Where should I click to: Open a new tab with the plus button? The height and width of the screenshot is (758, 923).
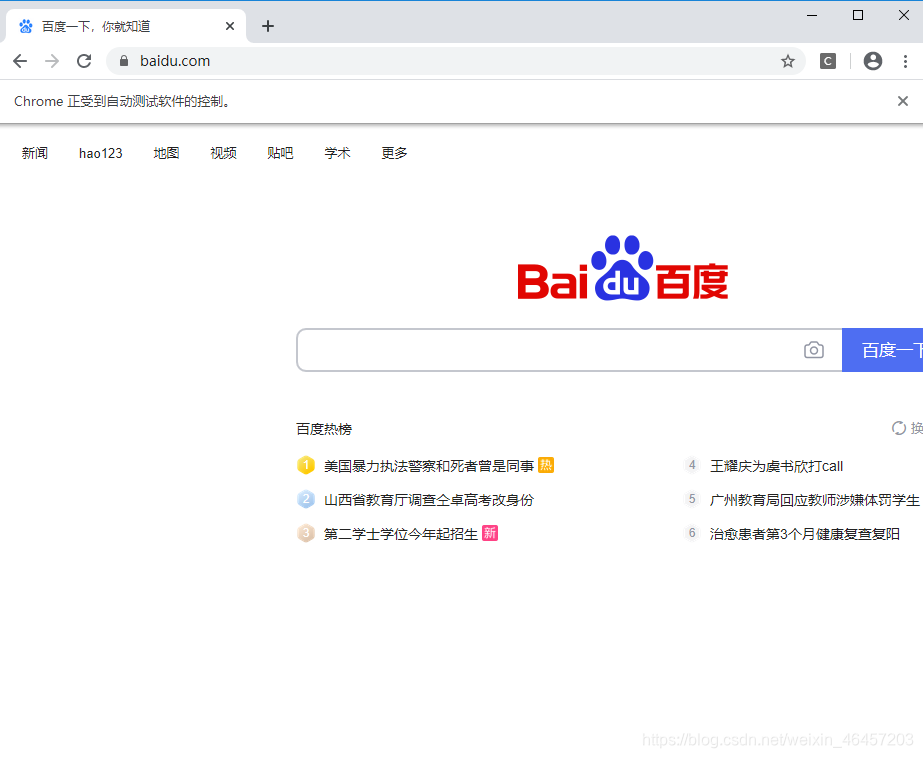click(x=268, y=26)
